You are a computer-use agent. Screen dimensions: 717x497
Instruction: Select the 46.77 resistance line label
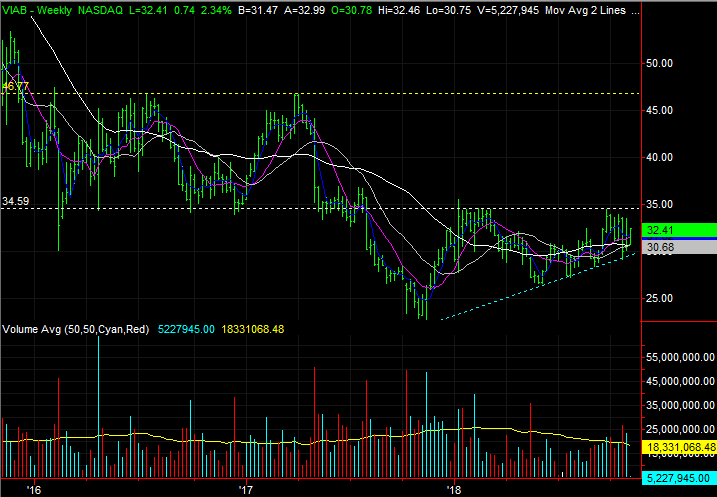[x=16, y=86]
